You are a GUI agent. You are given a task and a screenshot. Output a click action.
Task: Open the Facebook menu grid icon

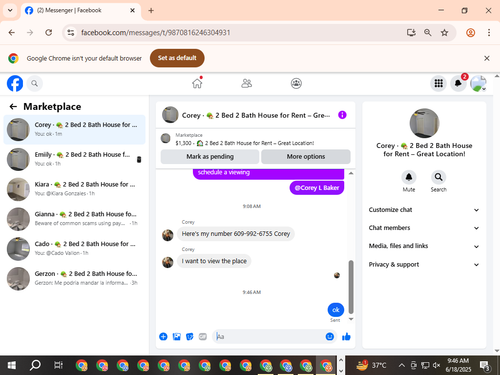click(439, 83)
